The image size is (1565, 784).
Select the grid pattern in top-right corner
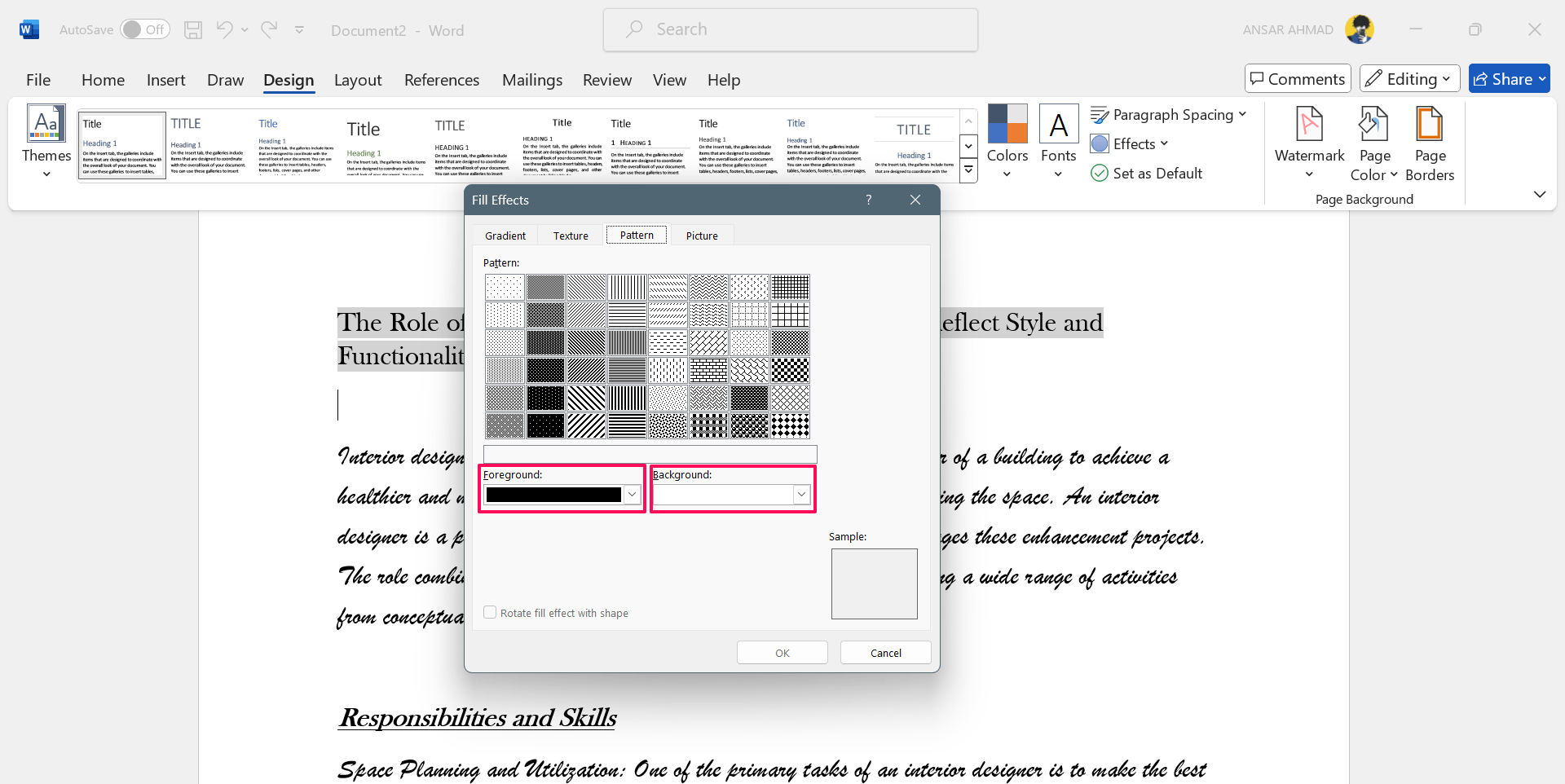(790, 287)
